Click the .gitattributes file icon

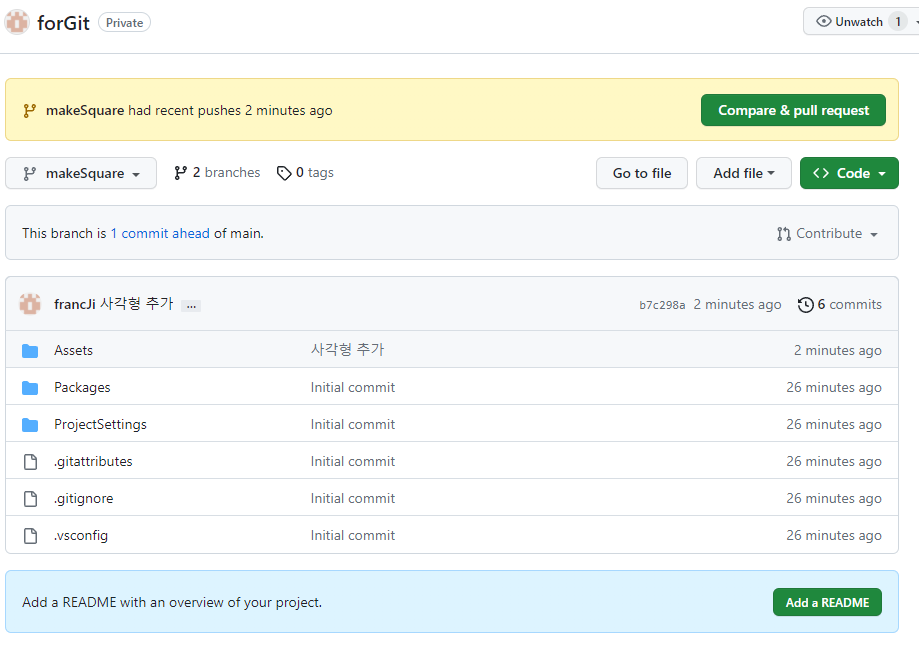30,462
